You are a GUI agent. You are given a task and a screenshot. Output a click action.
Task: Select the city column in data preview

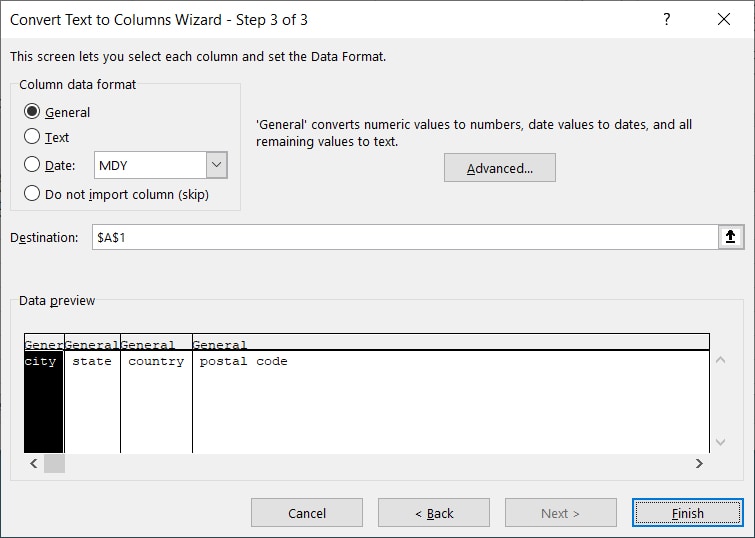[x=44, y=401]
